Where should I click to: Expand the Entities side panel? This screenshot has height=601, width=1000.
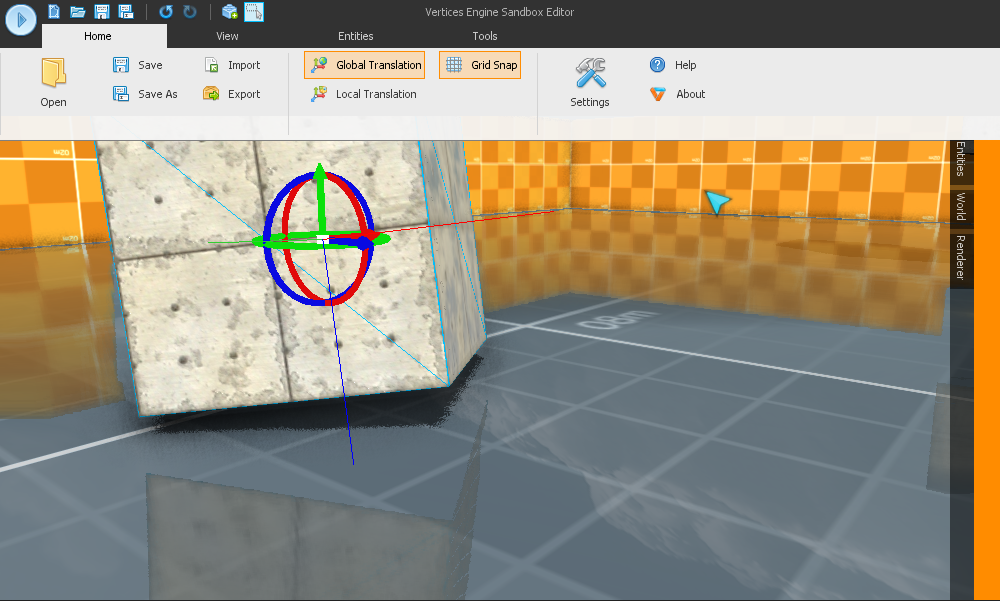pyautogui.click(x=961, y=160)
